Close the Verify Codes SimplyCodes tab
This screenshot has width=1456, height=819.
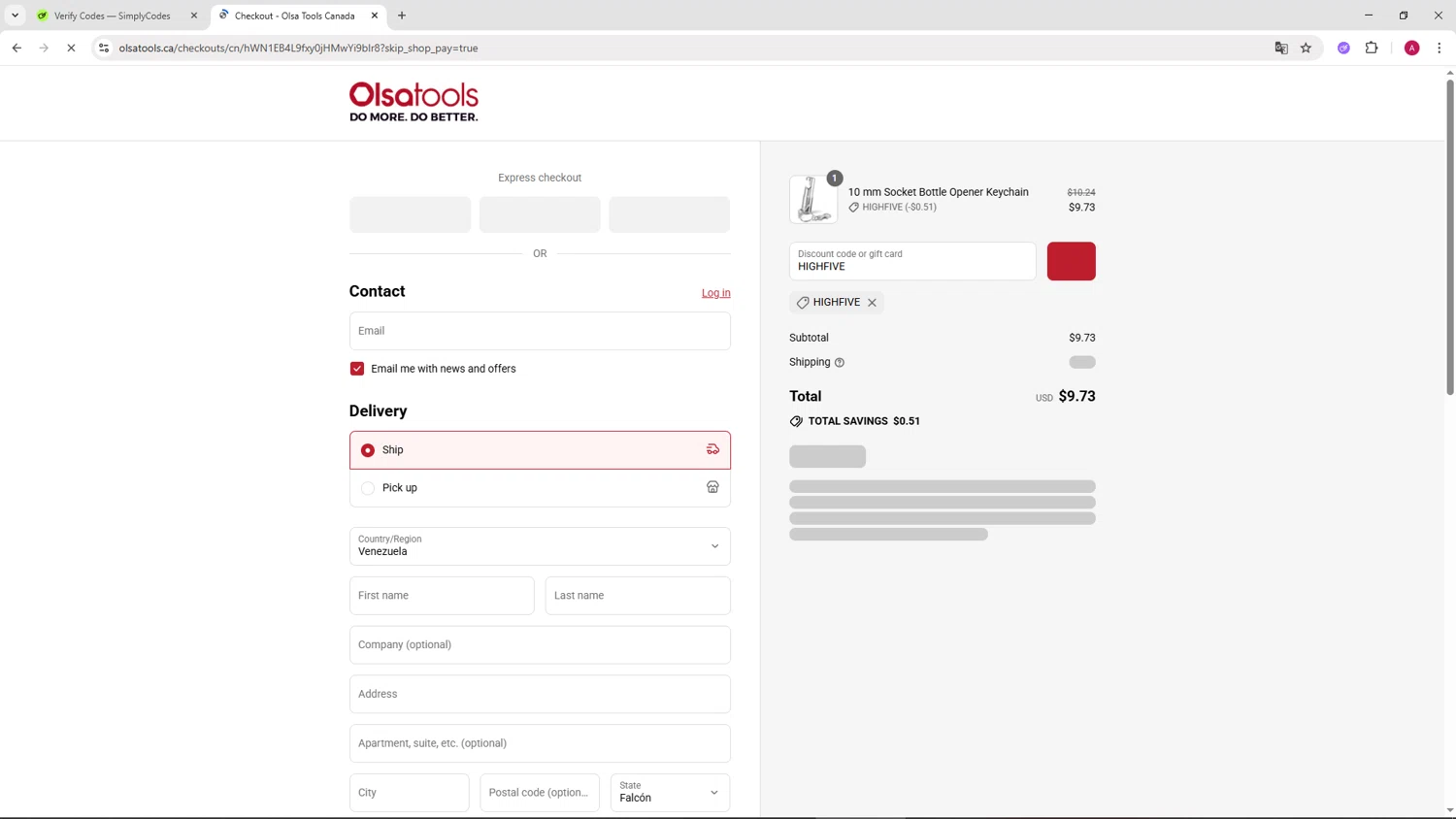194,16
